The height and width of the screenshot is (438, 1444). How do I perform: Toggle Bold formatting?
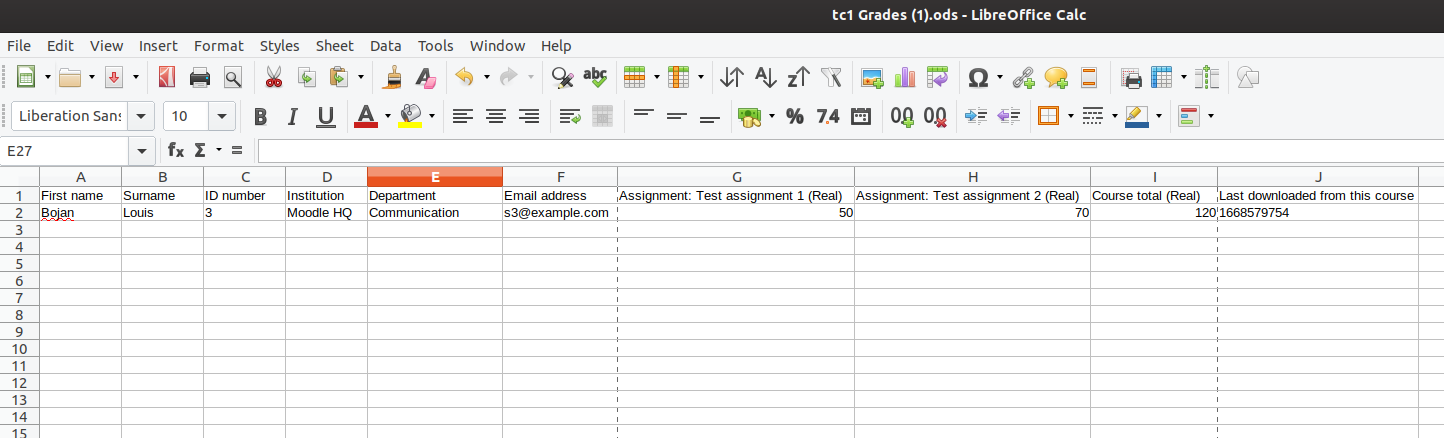(260, 116)
